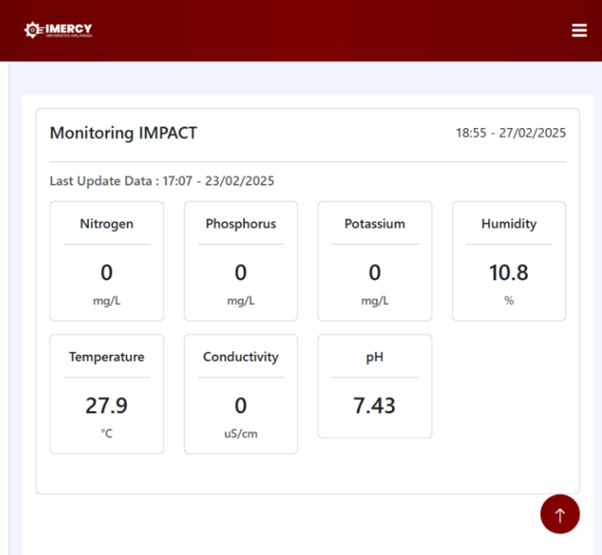Select the Potassium card
The image size is (602, 555).
(x=375, y=261)
